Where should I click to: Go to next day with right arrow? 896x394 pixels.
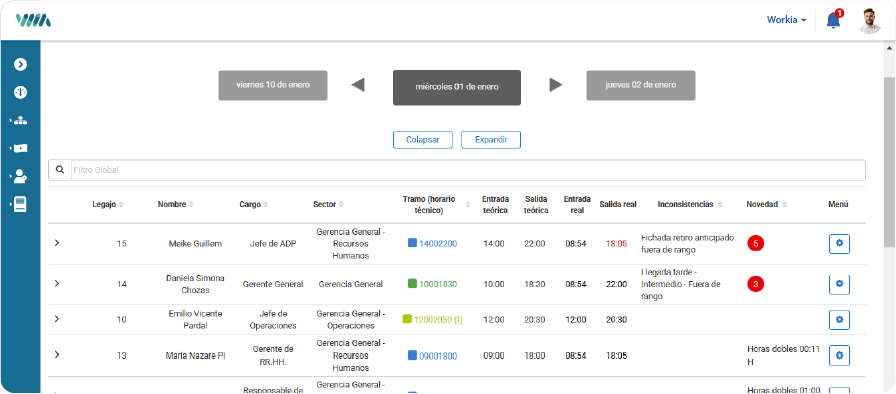tap(555, 85)
